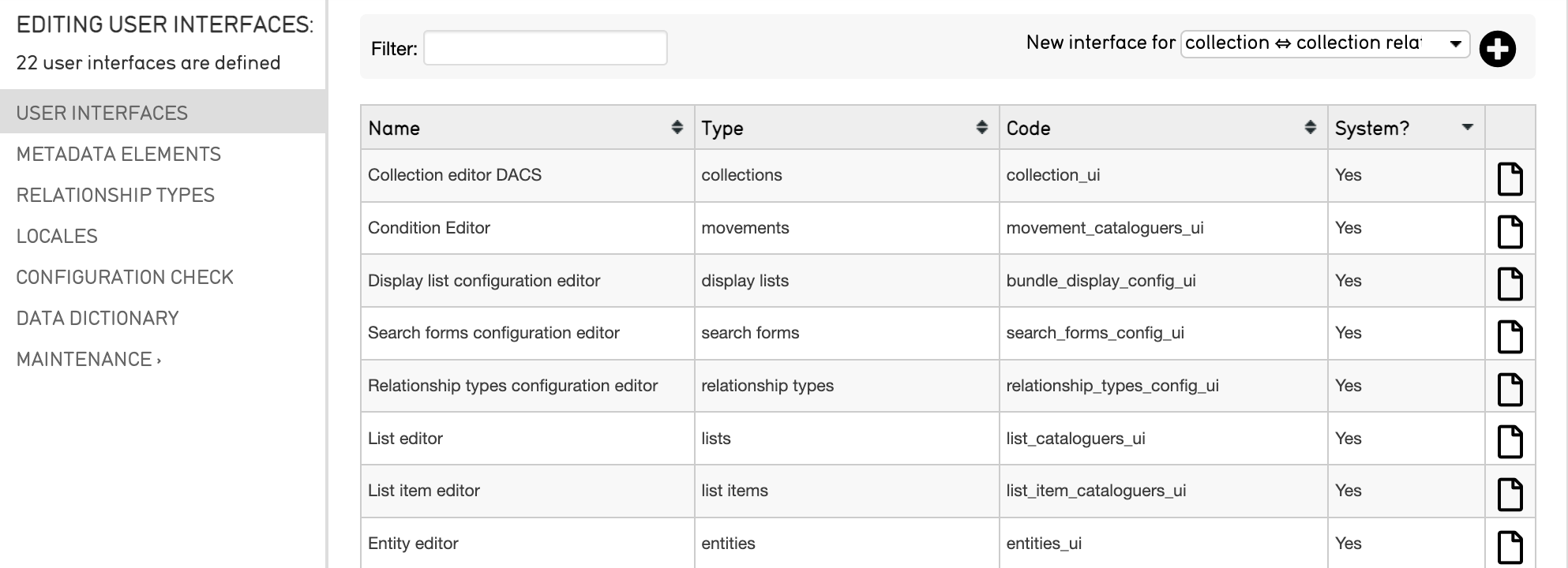Open page icon in List item editor row
The image size is (1568, 568).
pyautogui.click(x=1510, y=495)
